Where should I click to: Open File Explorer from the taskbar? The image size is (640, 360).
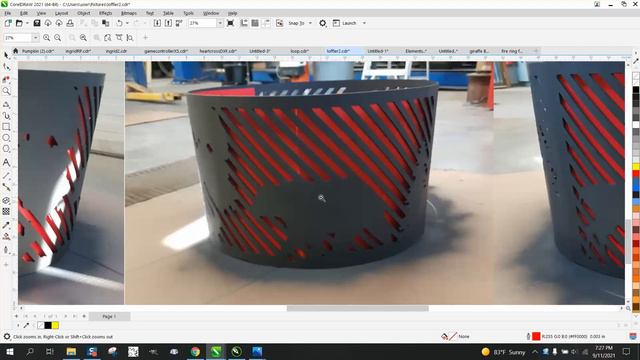click(71, 351)
